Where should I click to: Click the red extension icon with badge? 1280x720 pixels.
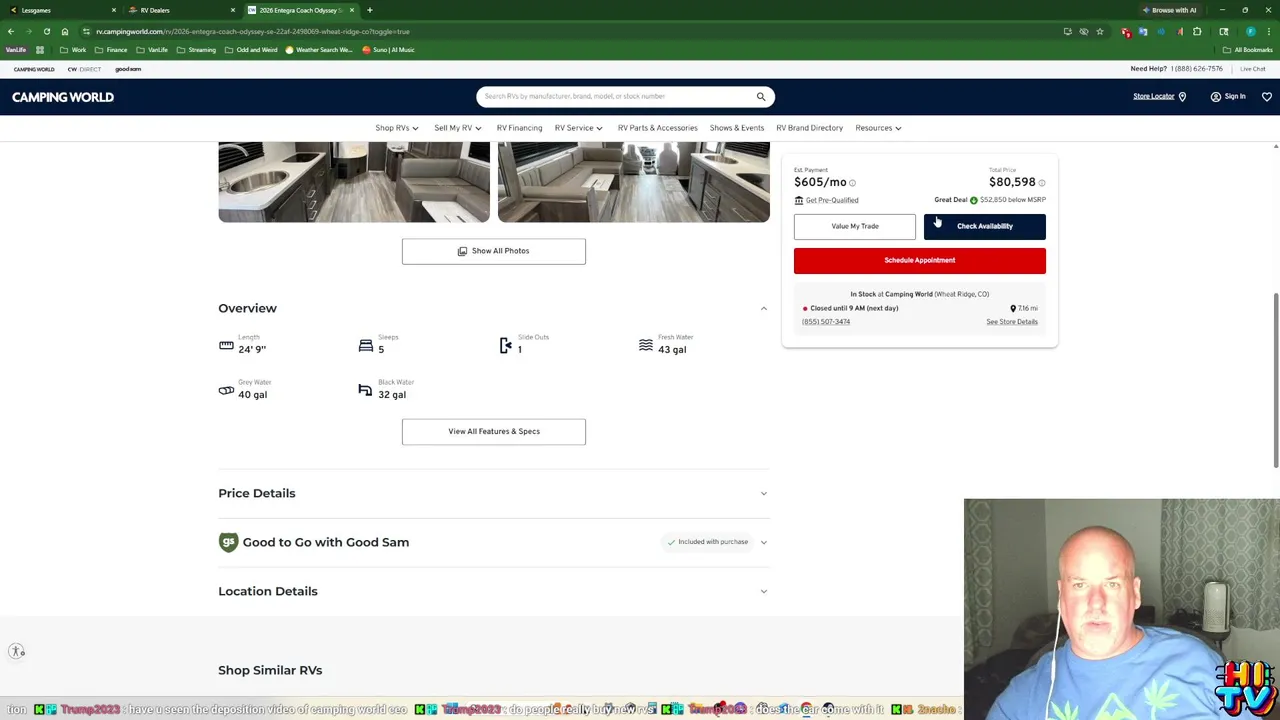1126,32
